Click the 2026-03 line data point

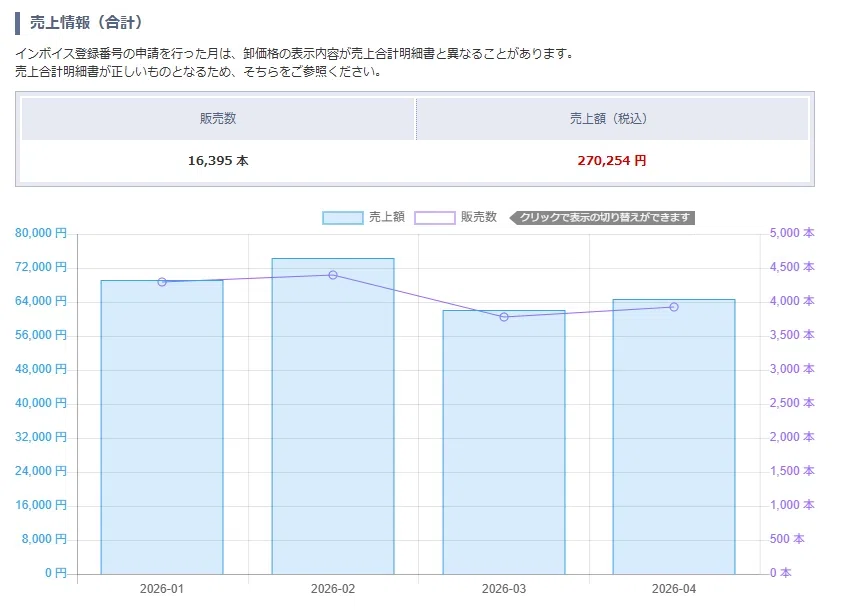pyautogui.click(x=504, y=317)
